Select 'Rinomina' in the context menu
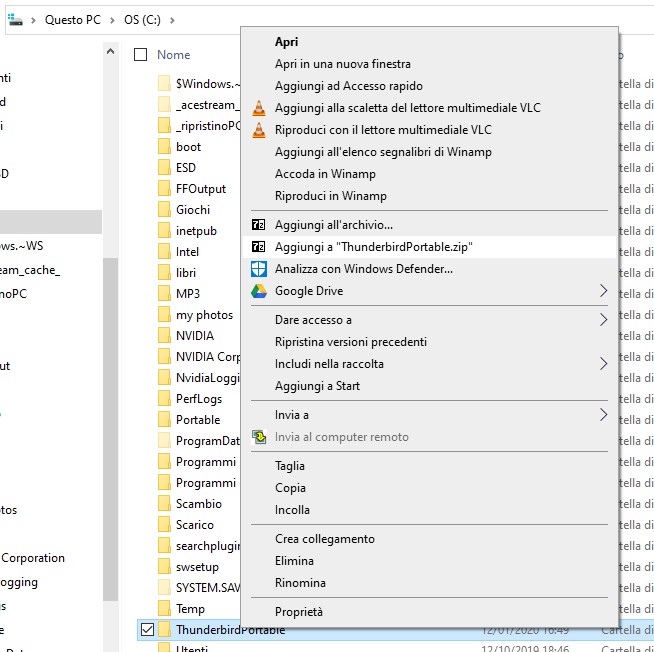 tap(429, 583)
